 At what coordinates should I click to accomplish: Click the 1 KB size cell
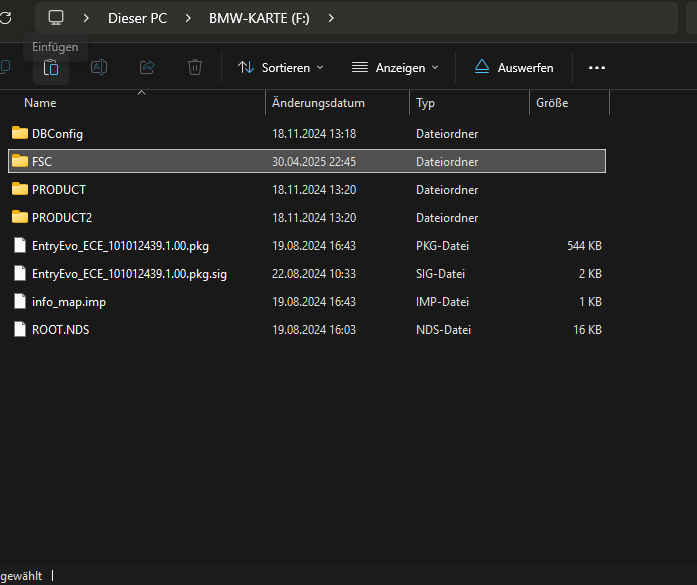click(x=590, y=301)
